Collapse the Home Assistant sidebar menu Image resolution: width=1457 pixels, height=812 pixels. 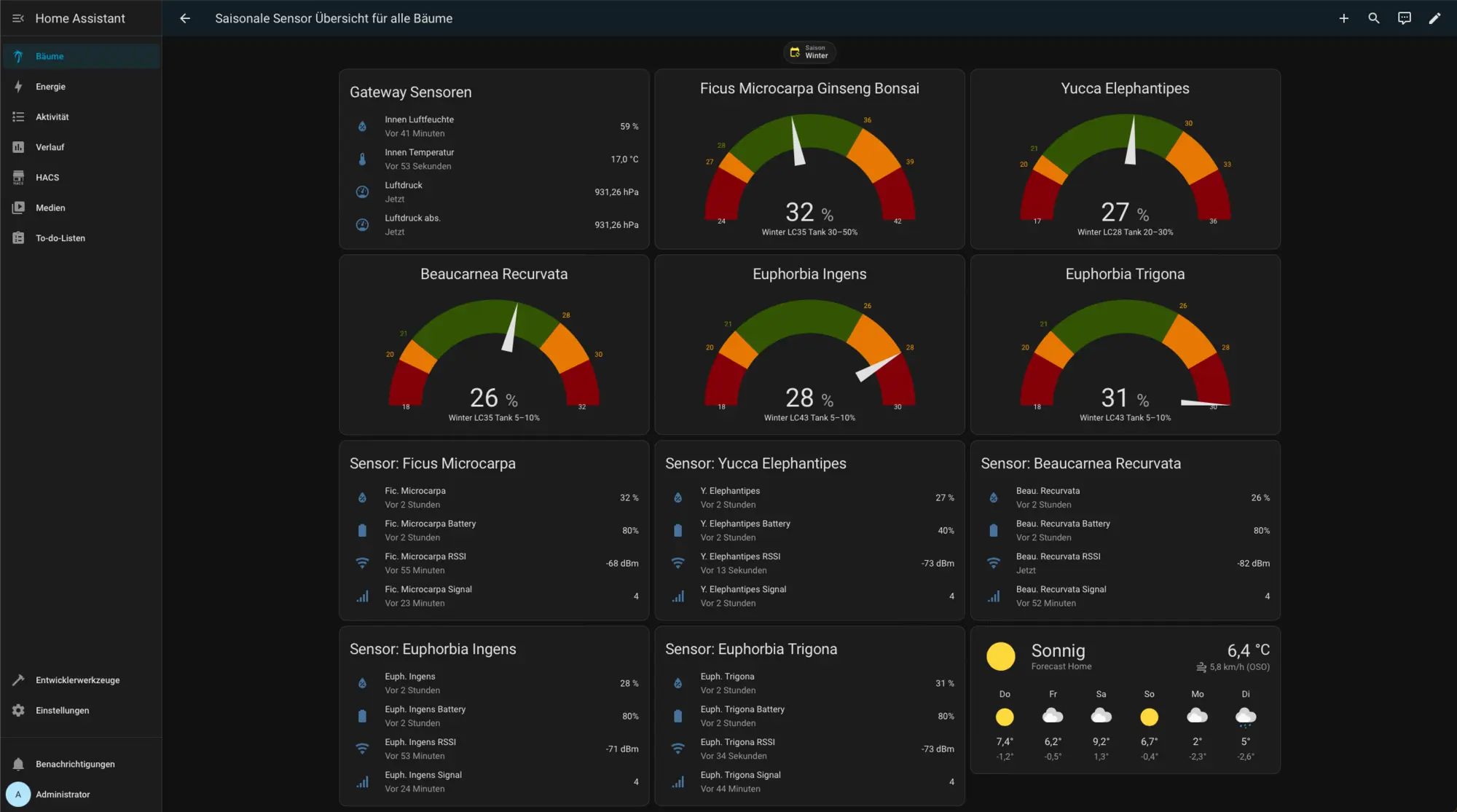18,18
